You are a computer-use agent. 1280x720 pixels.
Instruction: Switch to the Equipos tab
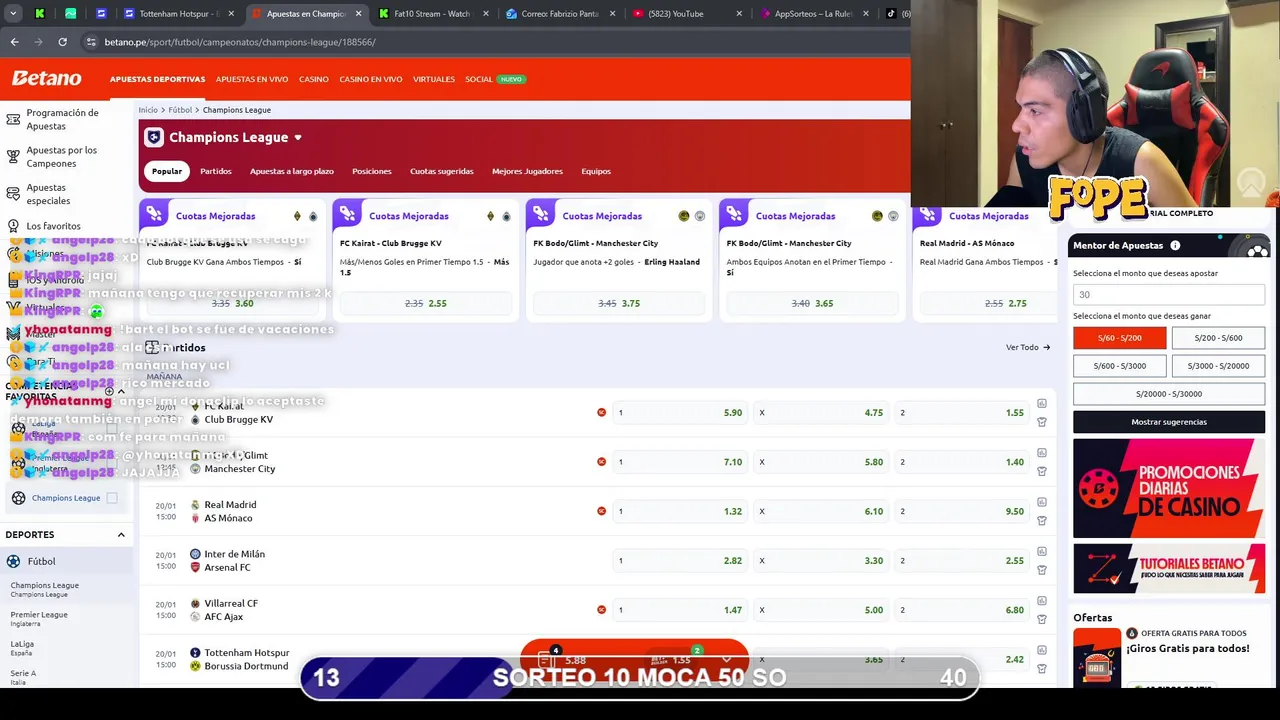[596, 171]
